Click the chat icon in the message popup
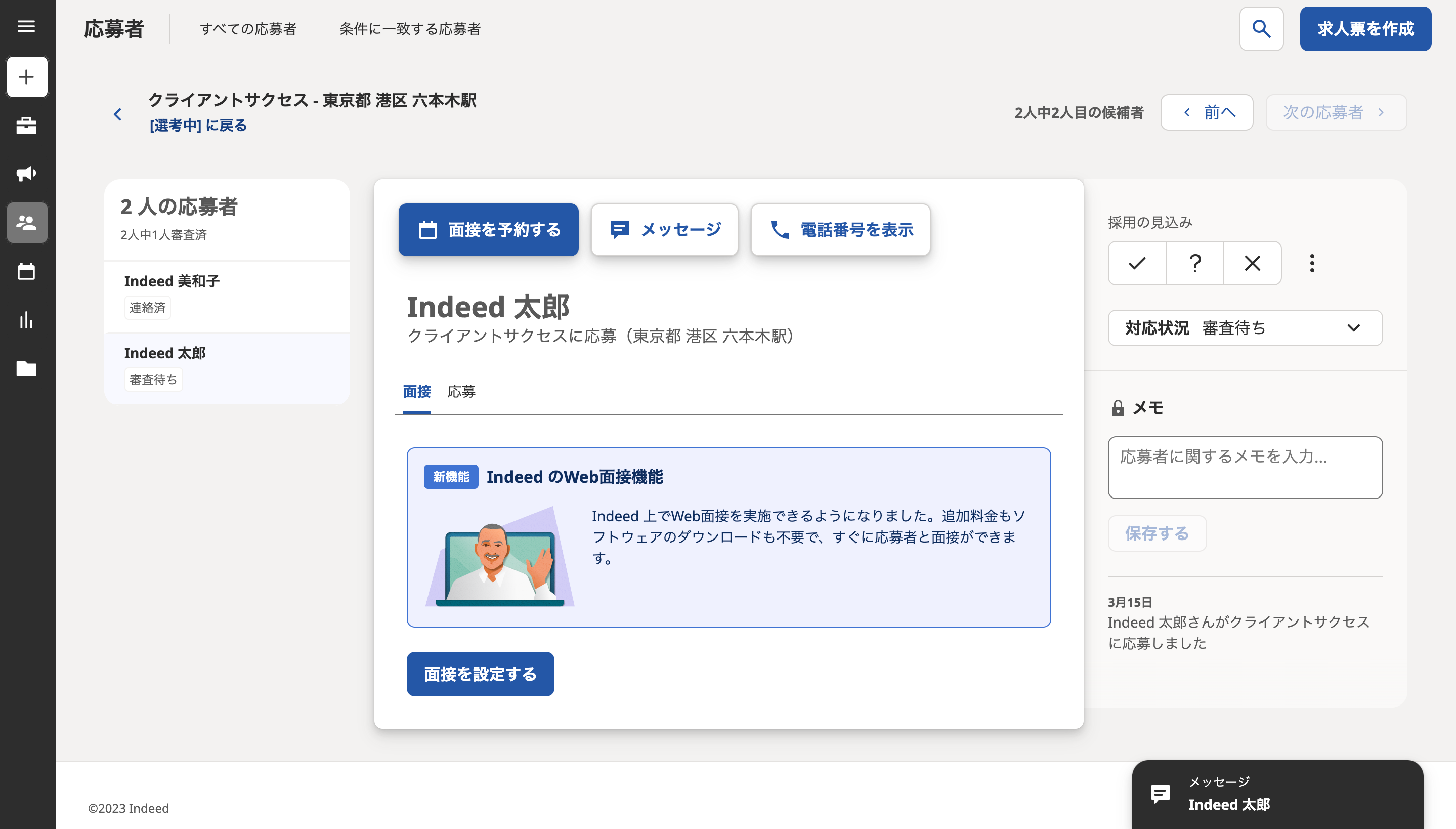The width and height of the screenshot is (1456, 829). click(1160, 794)
